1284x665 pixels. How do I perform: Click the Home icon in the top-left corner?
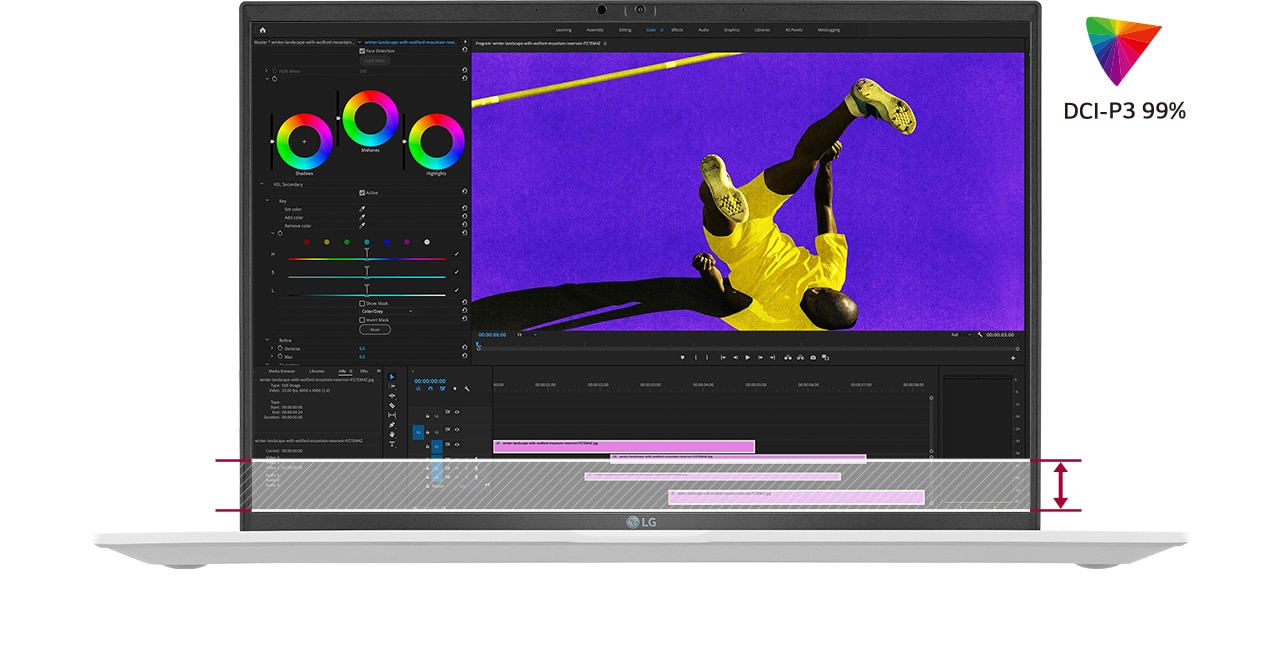(x=261, y=31)
